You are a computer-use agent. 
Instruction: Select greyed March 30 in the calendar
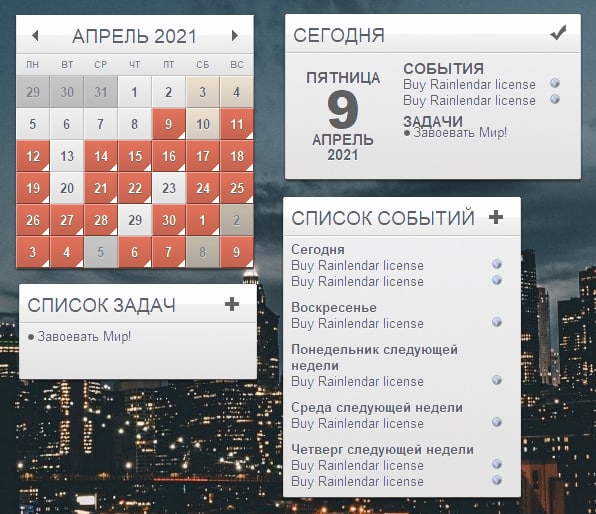[67, 92]
